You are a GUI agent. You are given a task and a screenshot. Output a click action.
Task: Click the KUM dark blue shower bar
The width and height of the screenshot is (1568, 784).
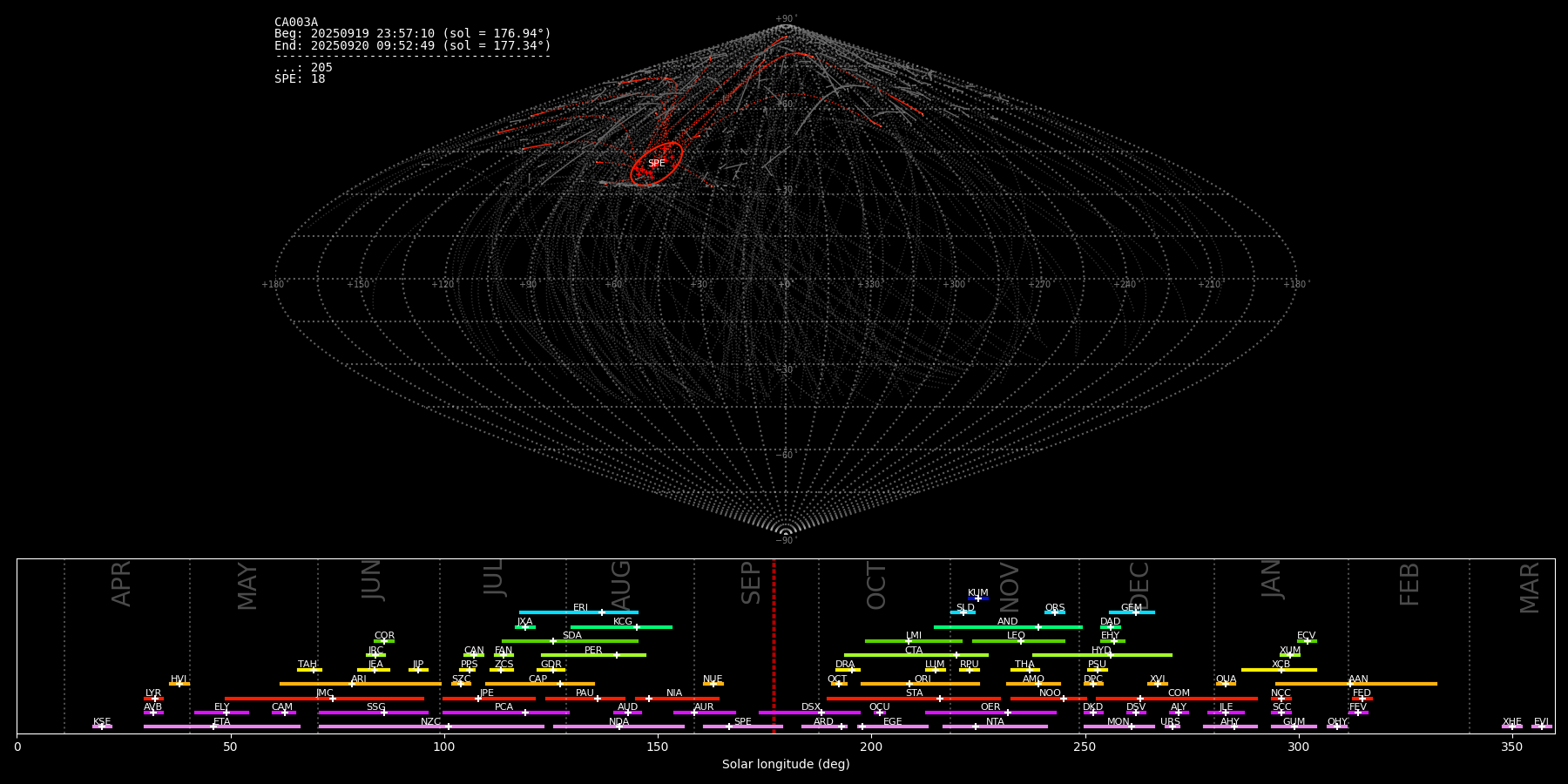coord(978,598)
